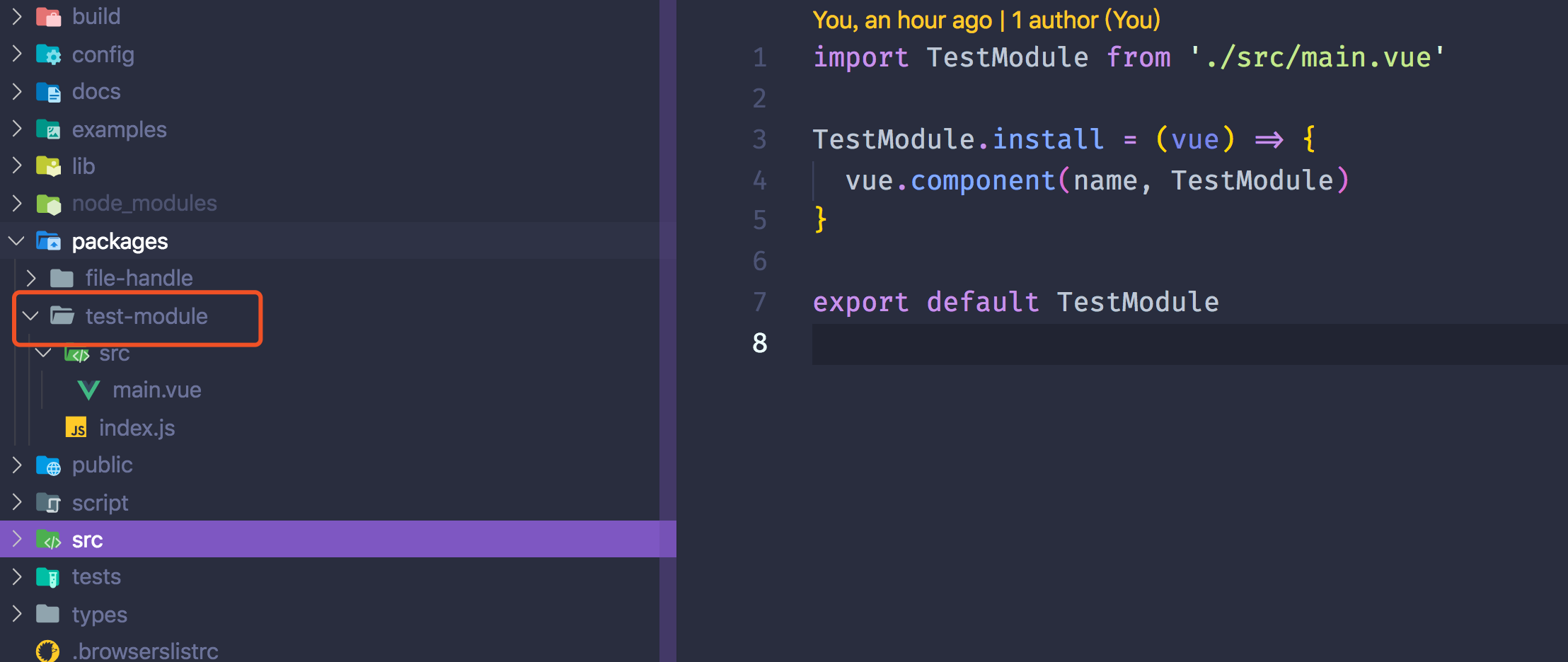Click the build folder icon
This screenshot has width=1568, height=662.
[x=48, y=16]
